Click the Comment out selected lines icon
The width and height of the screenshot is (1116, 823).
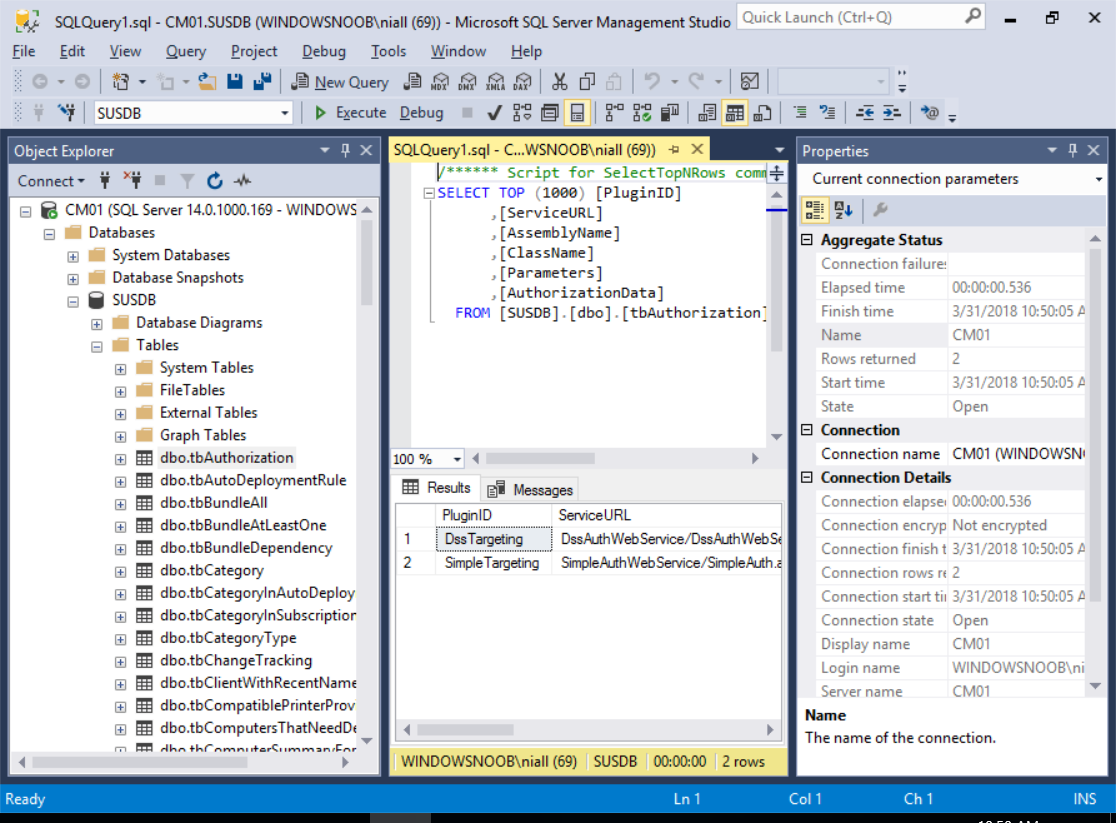[x=800, y=112]
